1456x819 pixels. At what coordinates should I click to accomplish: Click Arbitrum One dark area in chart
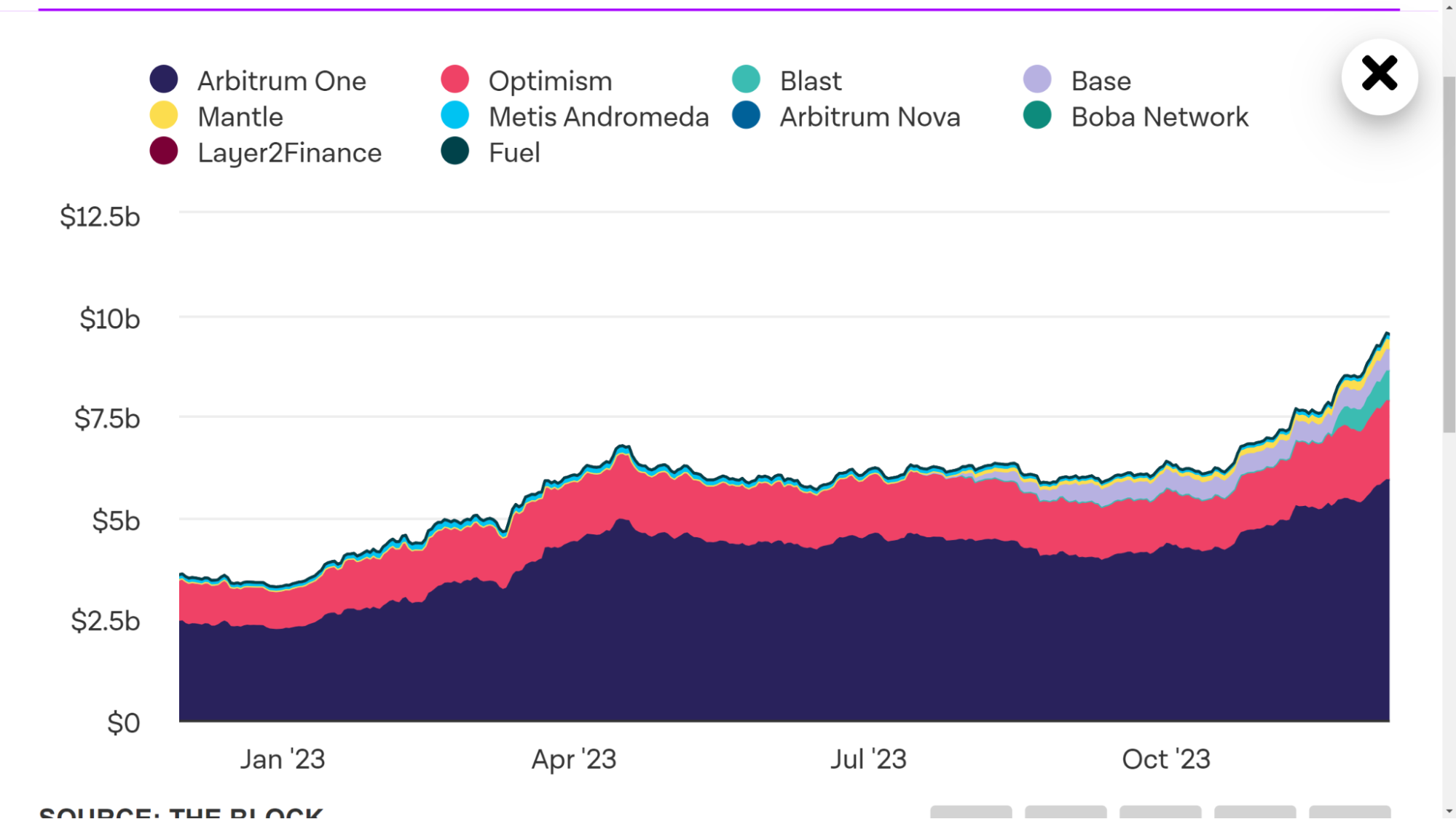728,641
